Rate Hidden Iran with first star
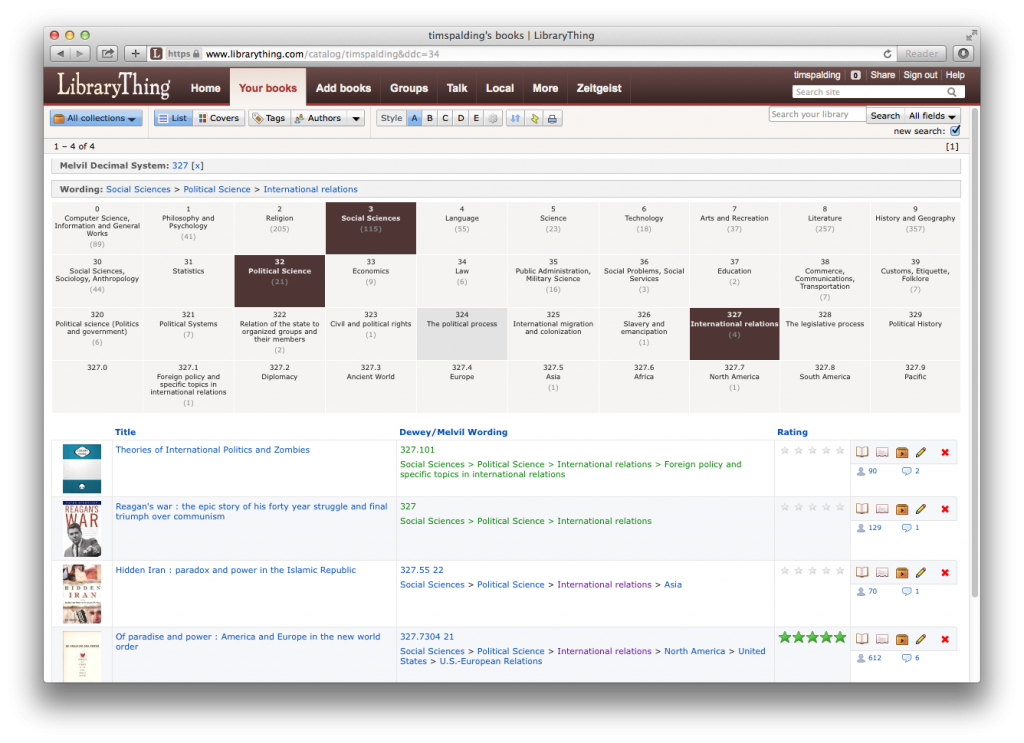The height and width of the screenshot is (743, 1024). (785, 571)
